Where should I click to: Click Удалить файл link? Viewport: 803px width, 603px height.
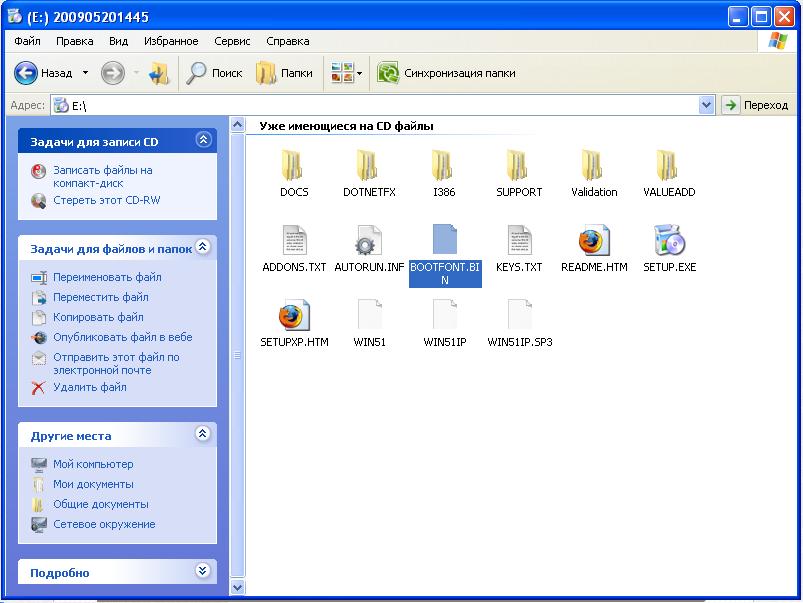pos(90,387)
